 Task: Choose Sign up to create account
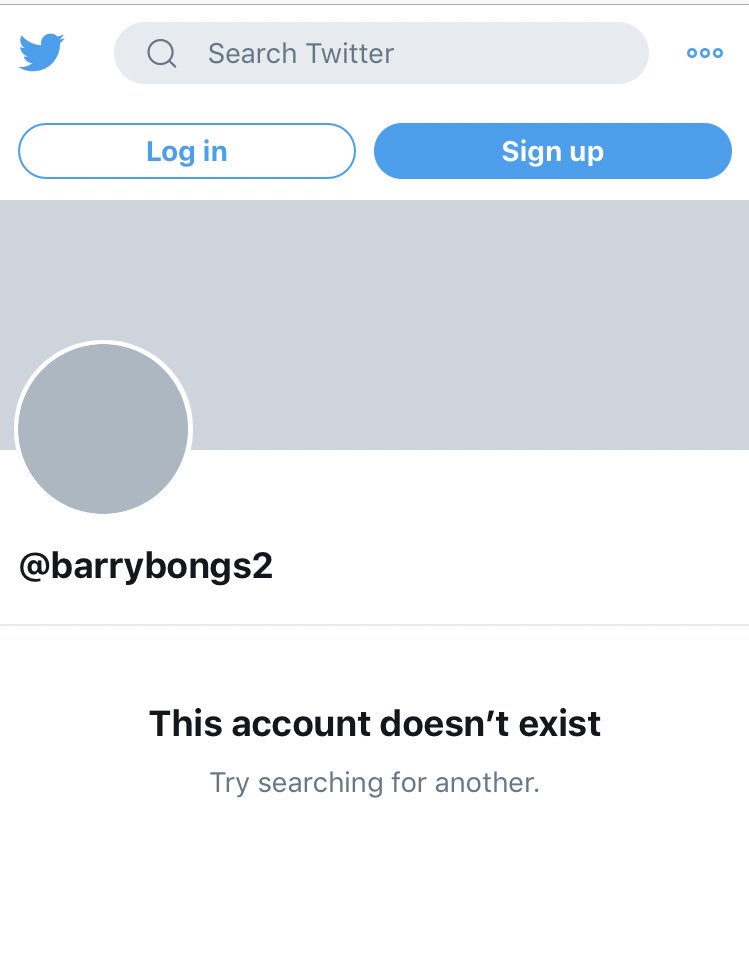click(x=552, y=151)
